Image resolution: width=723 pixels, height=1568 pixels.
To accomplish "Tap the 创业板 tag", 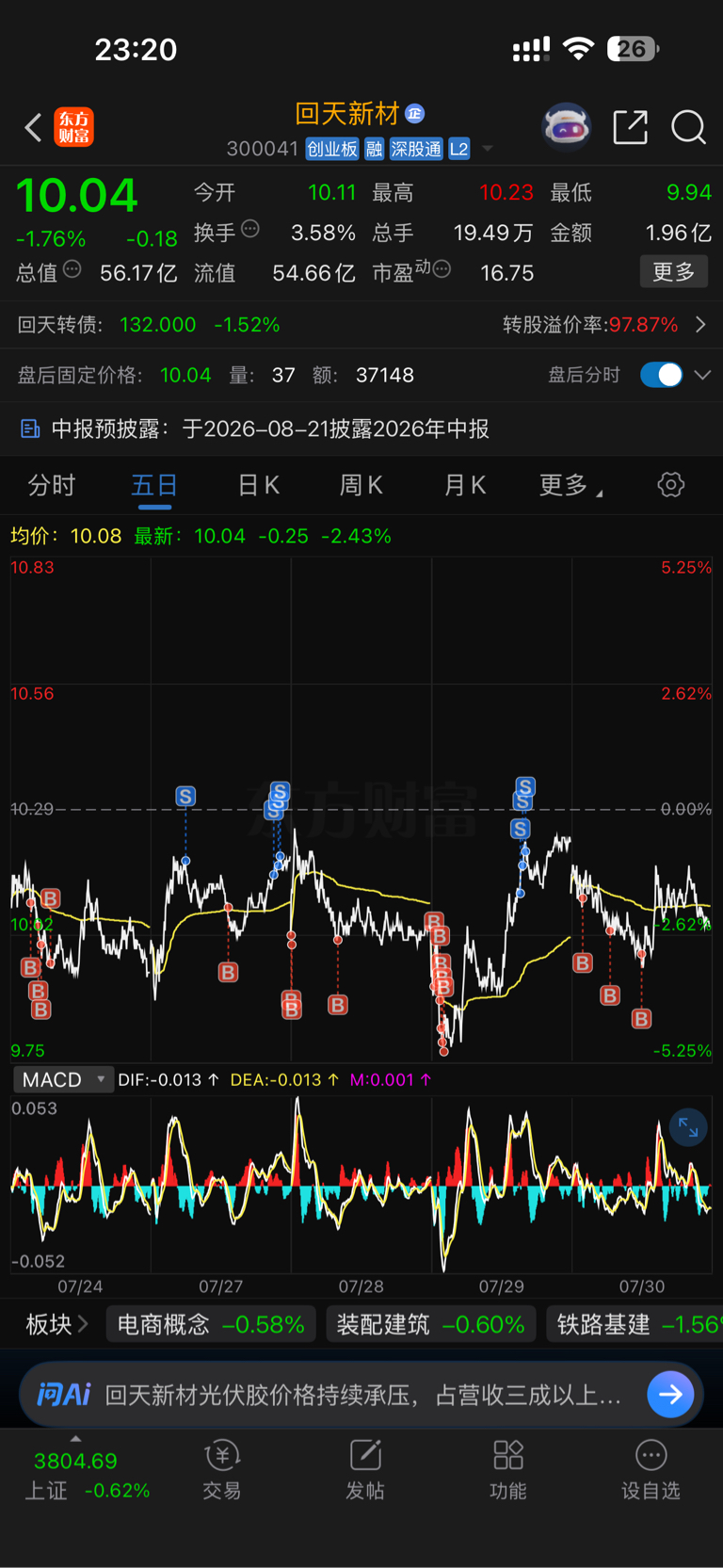I will tap(331, 149).
